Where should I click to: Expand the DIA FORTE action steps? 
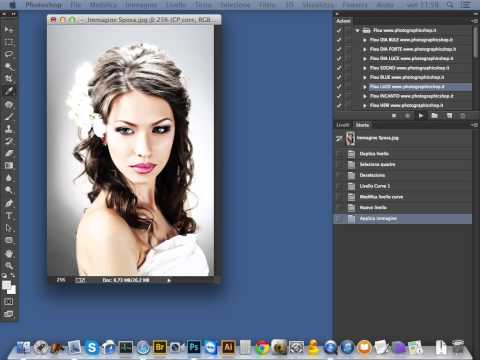click(365, 49)
